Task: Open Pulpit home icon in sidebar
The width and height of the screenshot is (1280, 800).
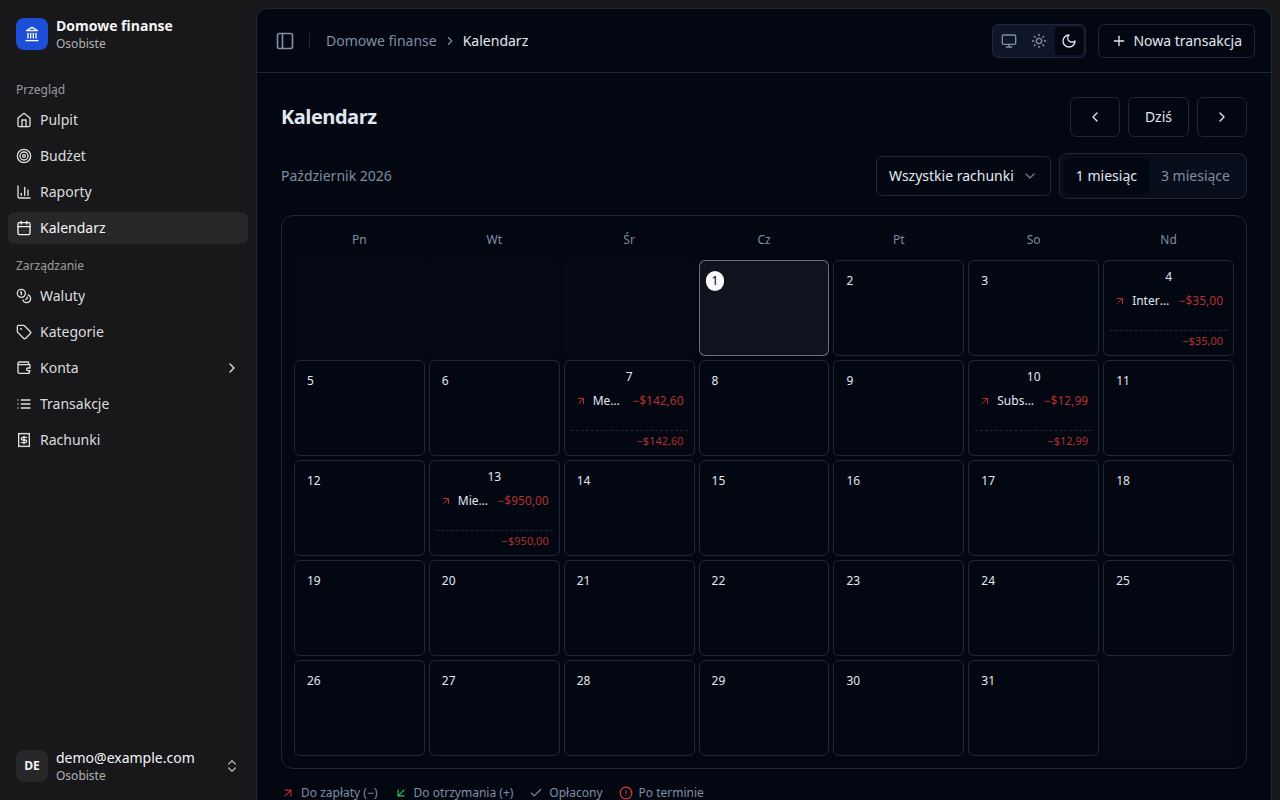Action: coord(25,120)
